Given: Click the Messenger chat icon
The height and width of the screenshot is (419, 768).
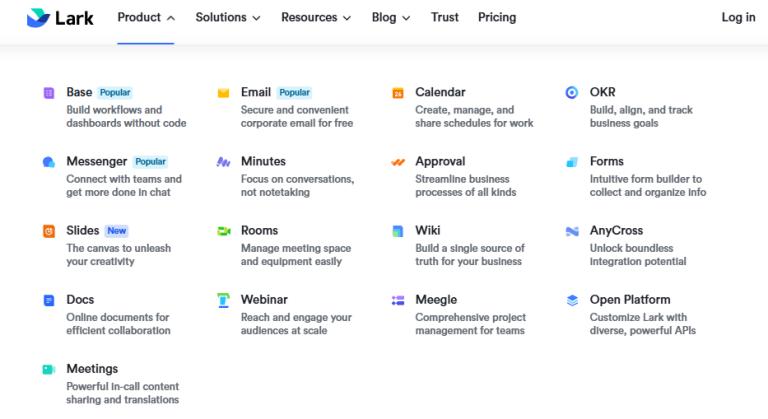Looking at the screenshot, I should (x=49, y=162).
